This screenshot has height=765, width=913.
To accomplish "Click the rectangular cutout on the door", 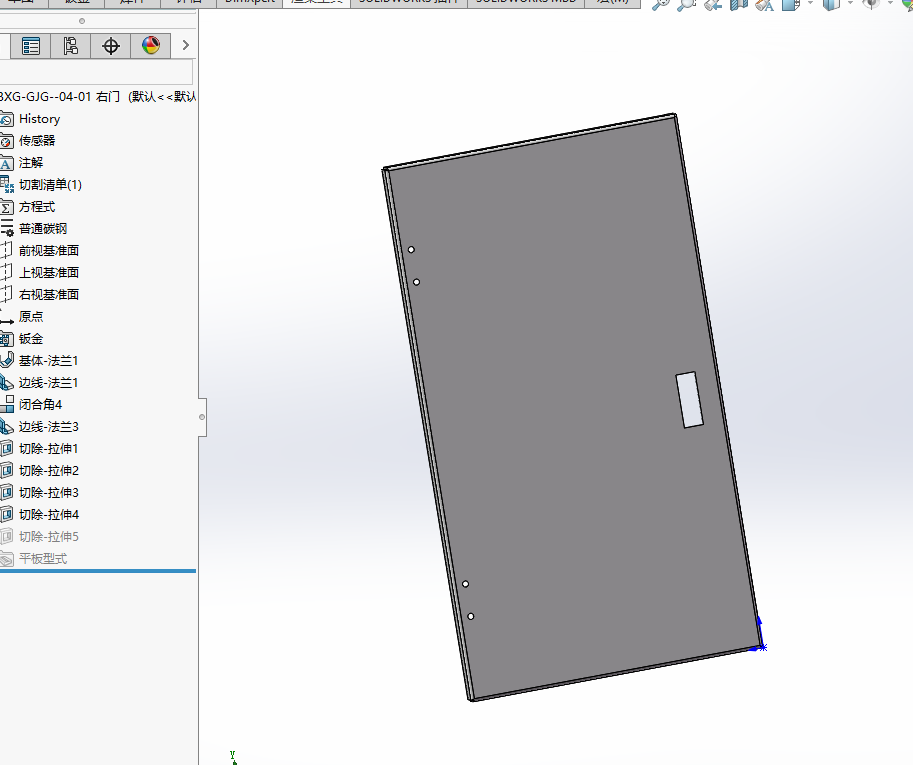I will [x=689, y=400].
